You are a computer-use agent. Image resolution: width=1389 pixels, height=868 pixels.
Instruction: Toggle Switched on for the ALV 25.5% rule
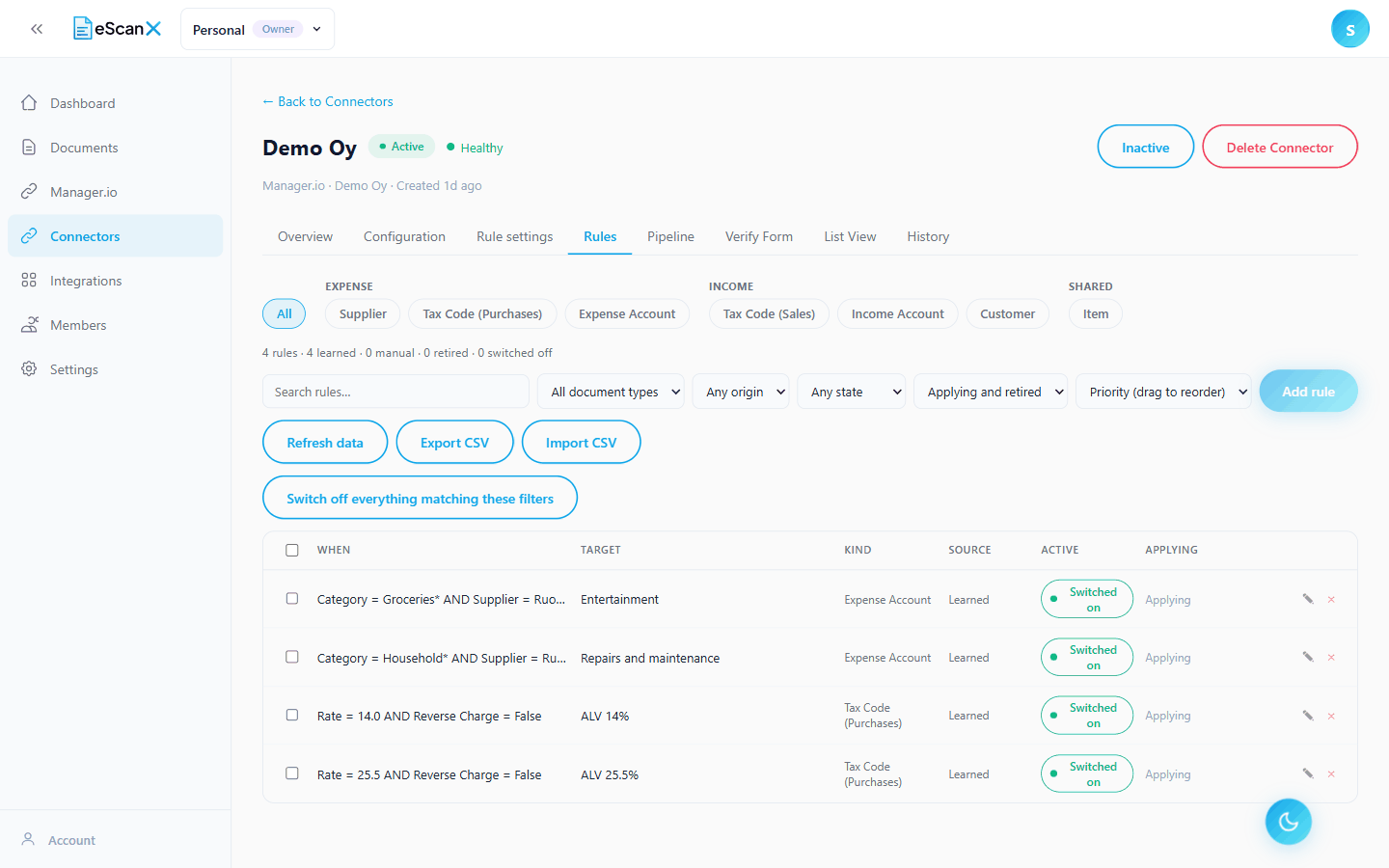pos(1087,773)
